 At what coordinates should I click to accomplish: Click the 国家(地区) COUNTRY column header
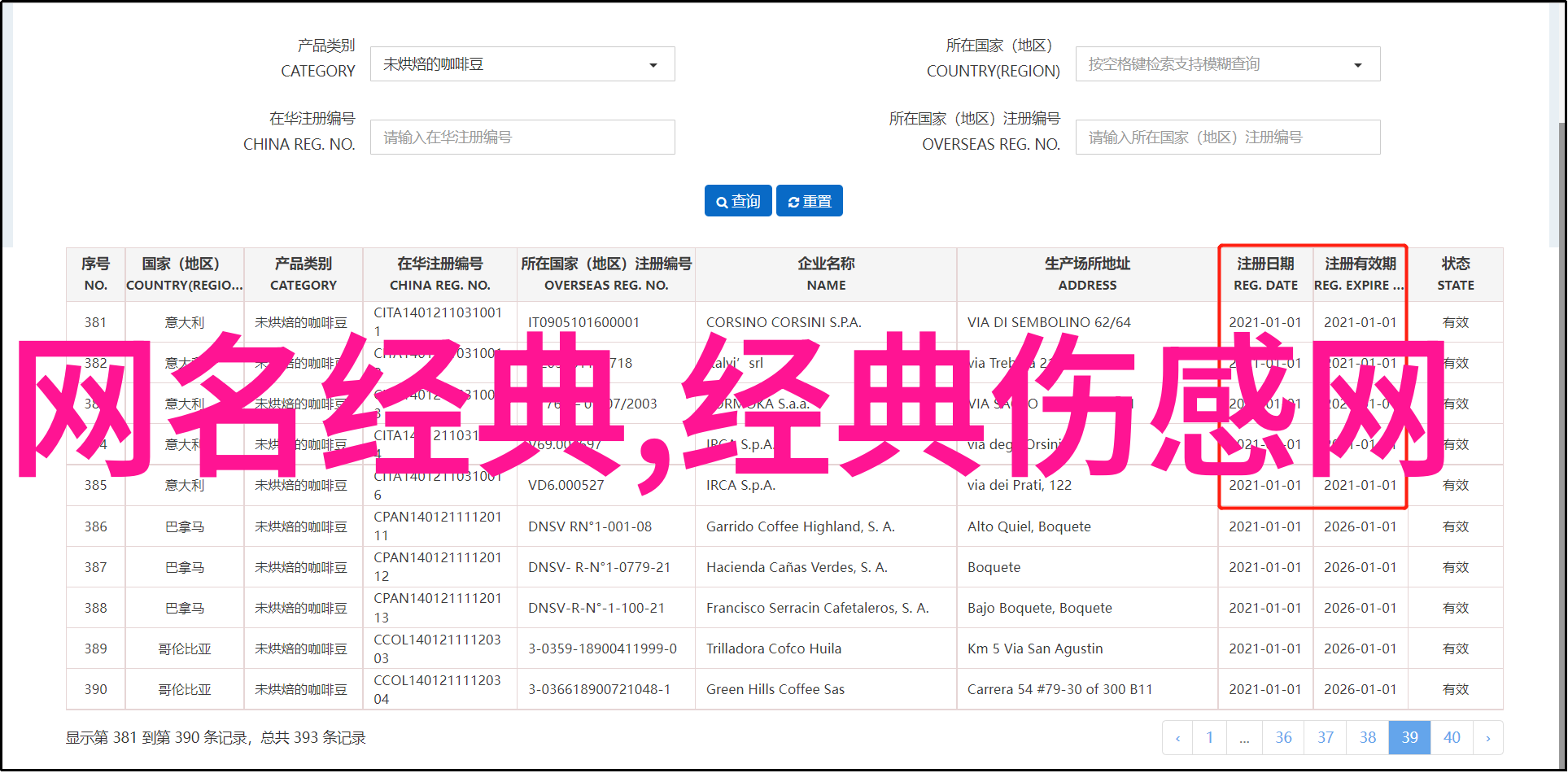point(184,274)
